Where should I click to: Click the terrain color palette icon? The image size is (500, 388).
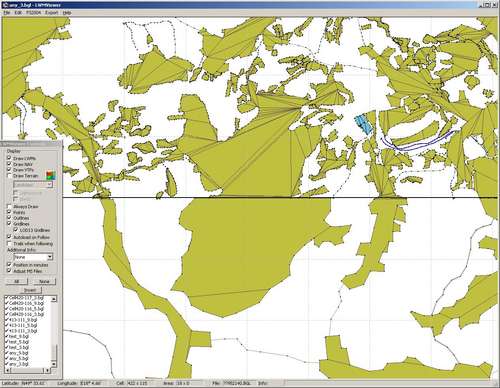tap(50, 175)
